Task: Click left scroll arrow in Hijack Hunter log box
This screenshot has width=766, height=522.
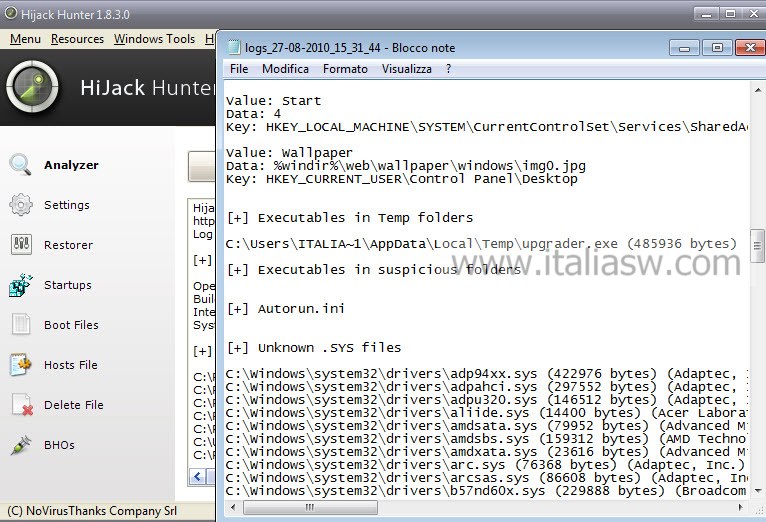Action: click(x=197, y=477)
